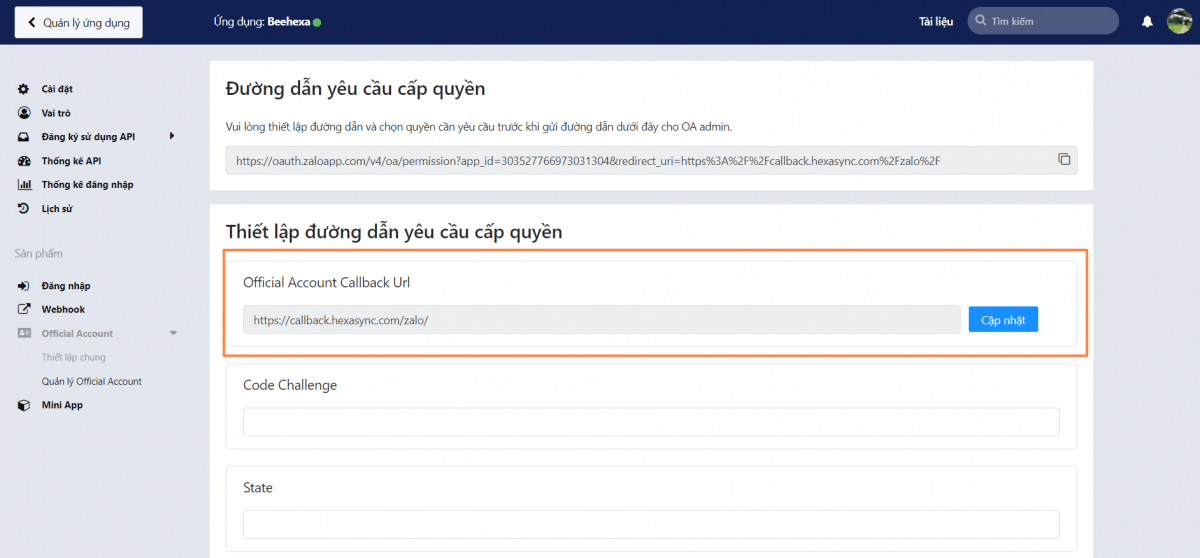Click the Mini App cube icon

click(x=24, y=405)
